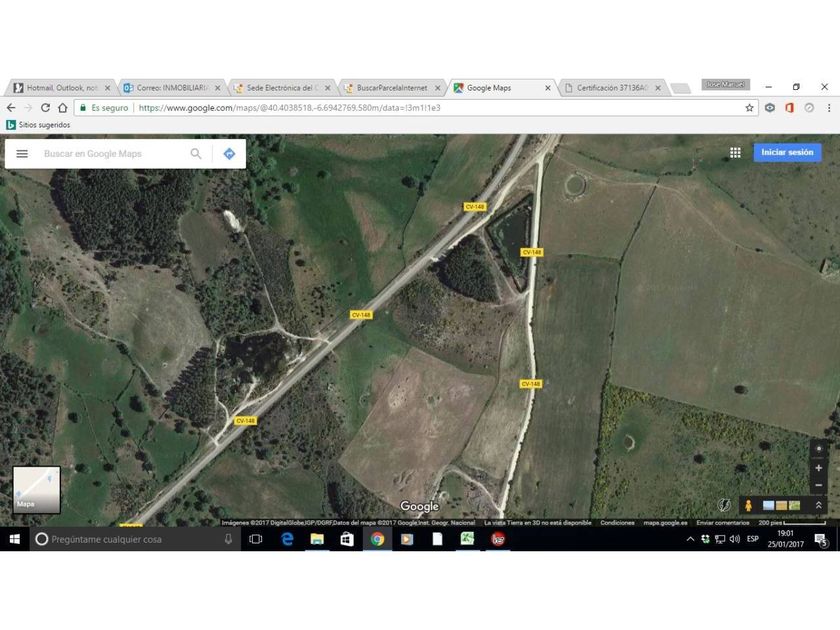
Task: Click the search magnifier in Google Maps
Action: click(x=196, y=154)
